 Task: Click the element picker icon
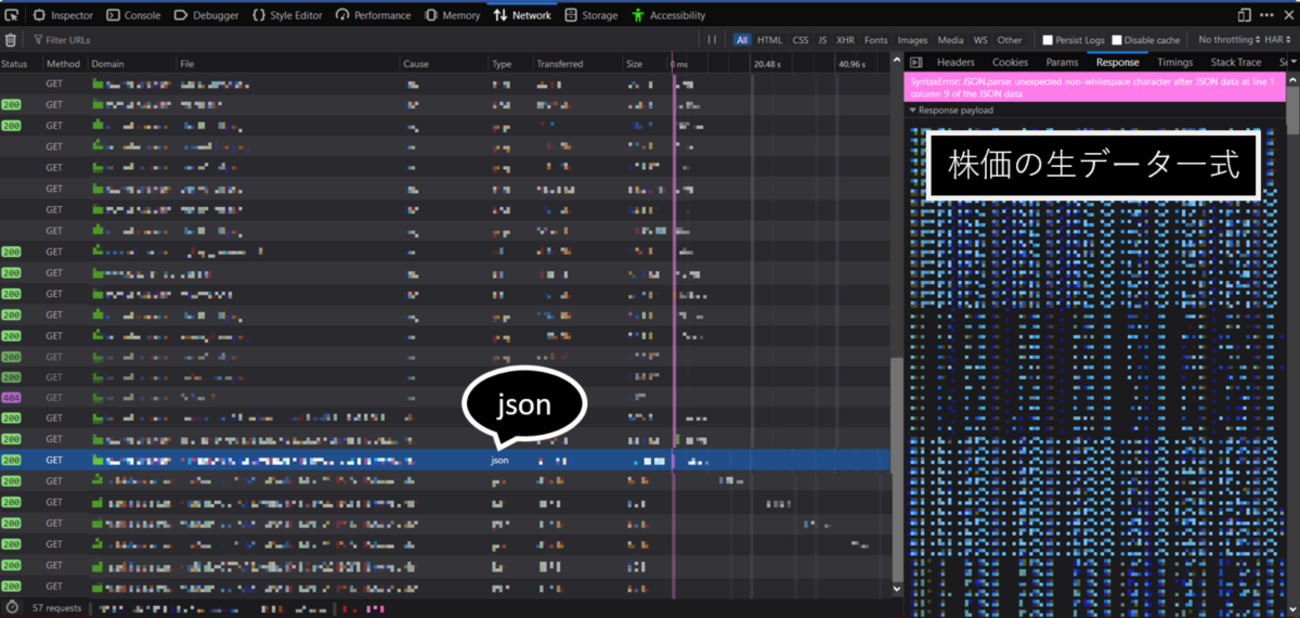(12, 15)
